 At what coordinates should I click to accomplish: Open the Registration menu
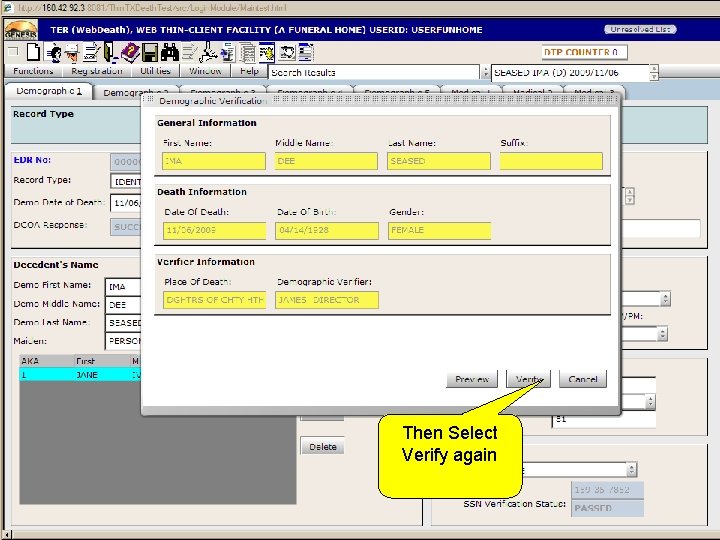click(96, 71)
